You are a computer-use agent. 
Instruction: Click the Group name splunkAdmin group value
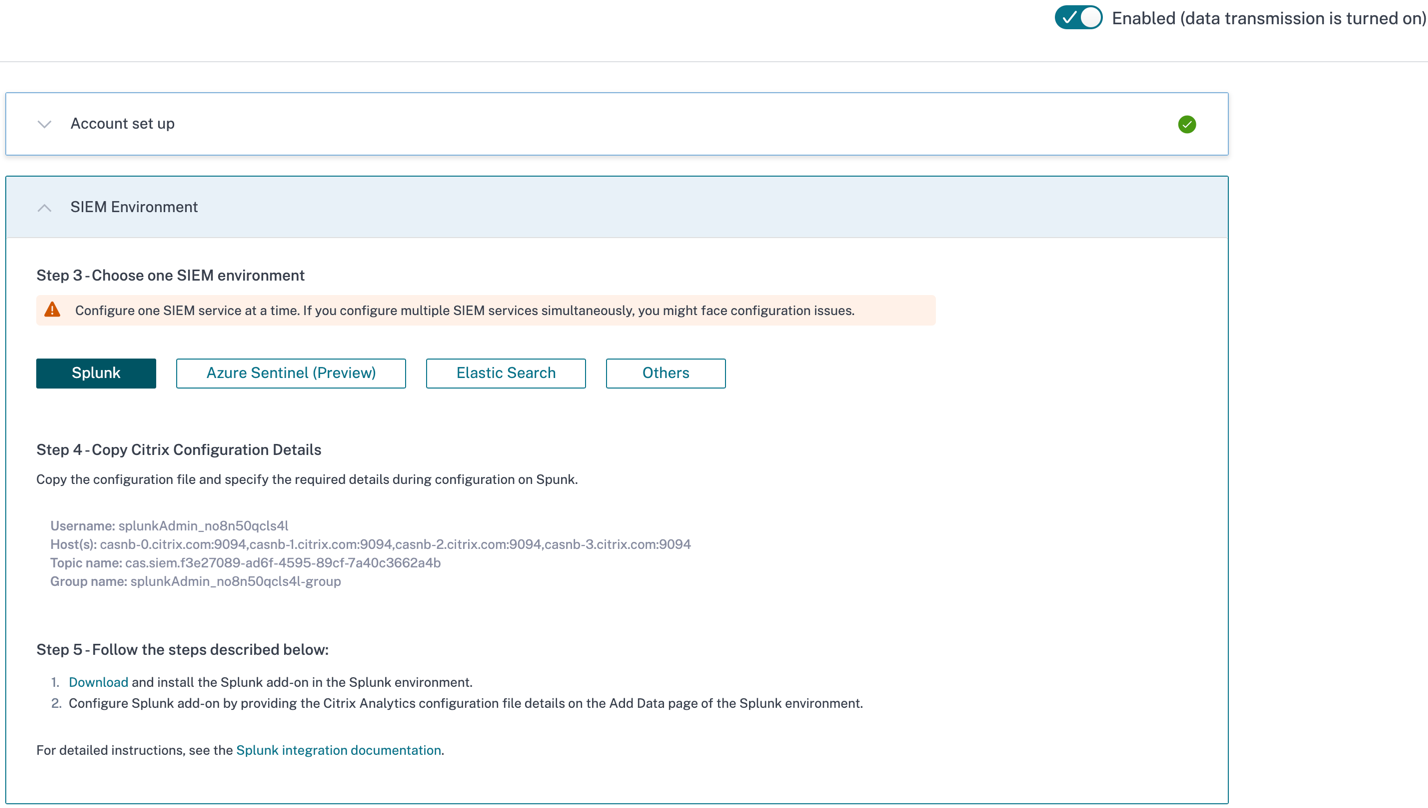click(x=236, y=581)
